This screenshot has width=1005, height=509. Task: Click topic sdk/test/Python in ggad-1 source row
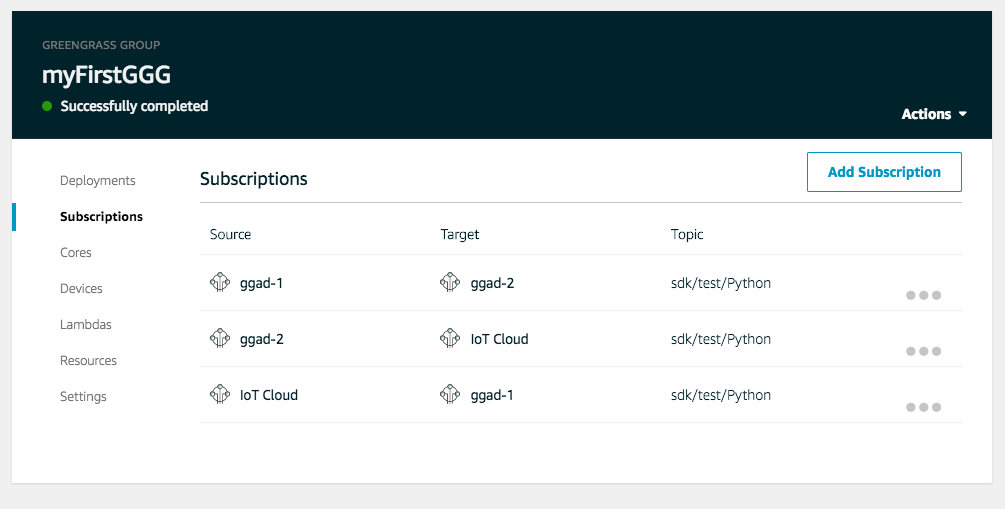(x=721, y=283)
